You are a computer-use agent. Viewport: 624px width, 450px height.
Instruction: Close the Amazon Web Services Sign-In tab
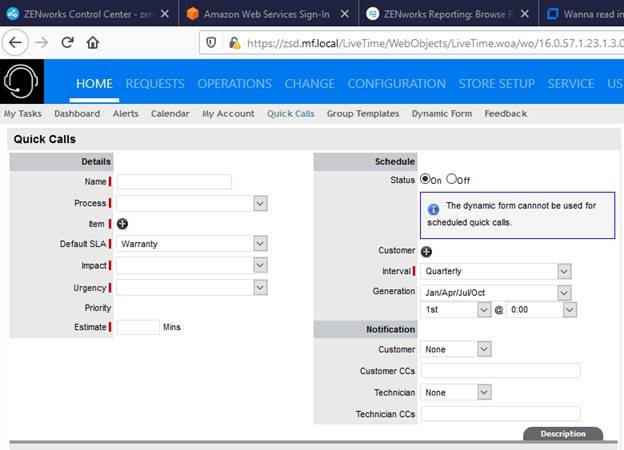[x=345, y=14]
